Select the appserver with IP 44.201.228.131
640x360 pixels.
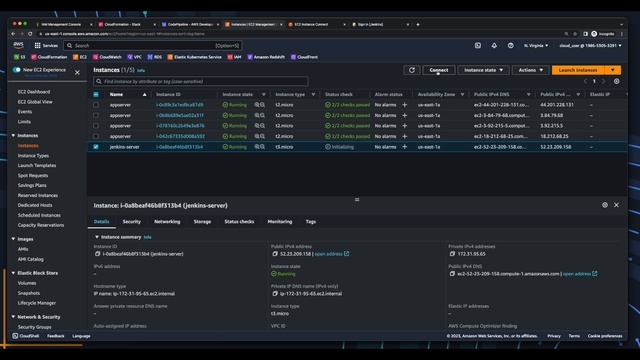(96, 105)
